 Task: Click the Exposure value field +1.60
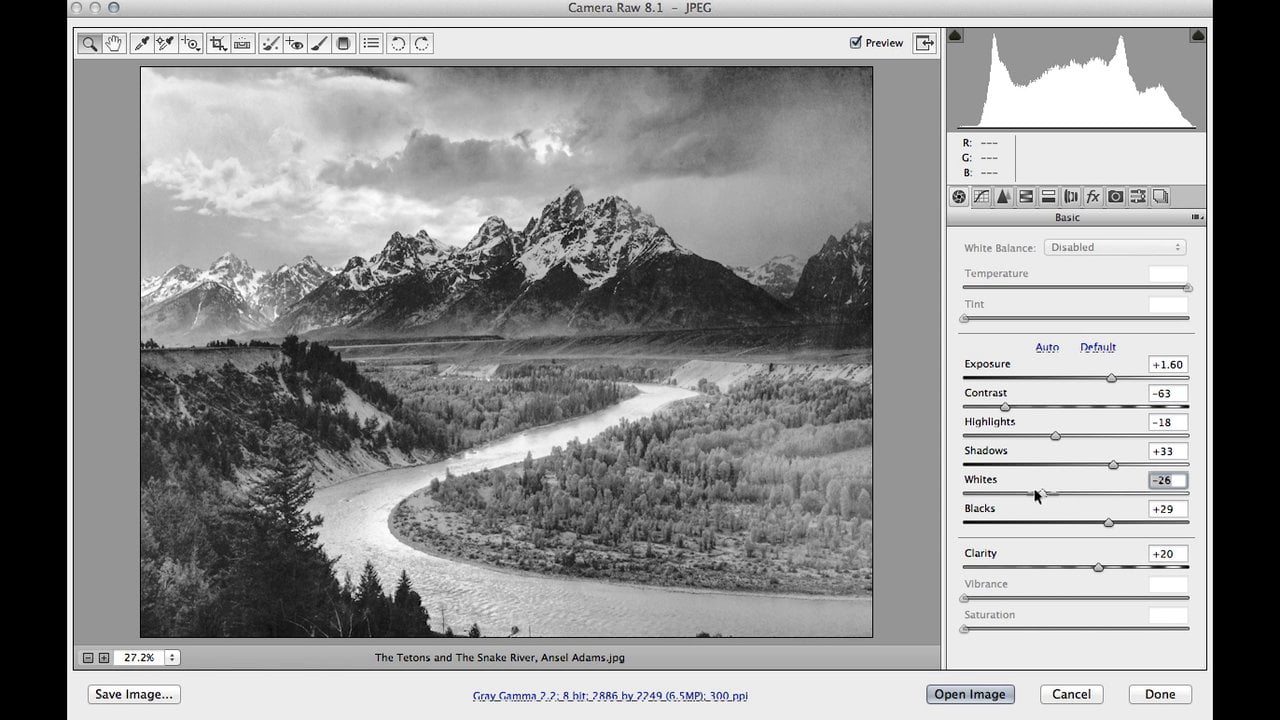1168,365
